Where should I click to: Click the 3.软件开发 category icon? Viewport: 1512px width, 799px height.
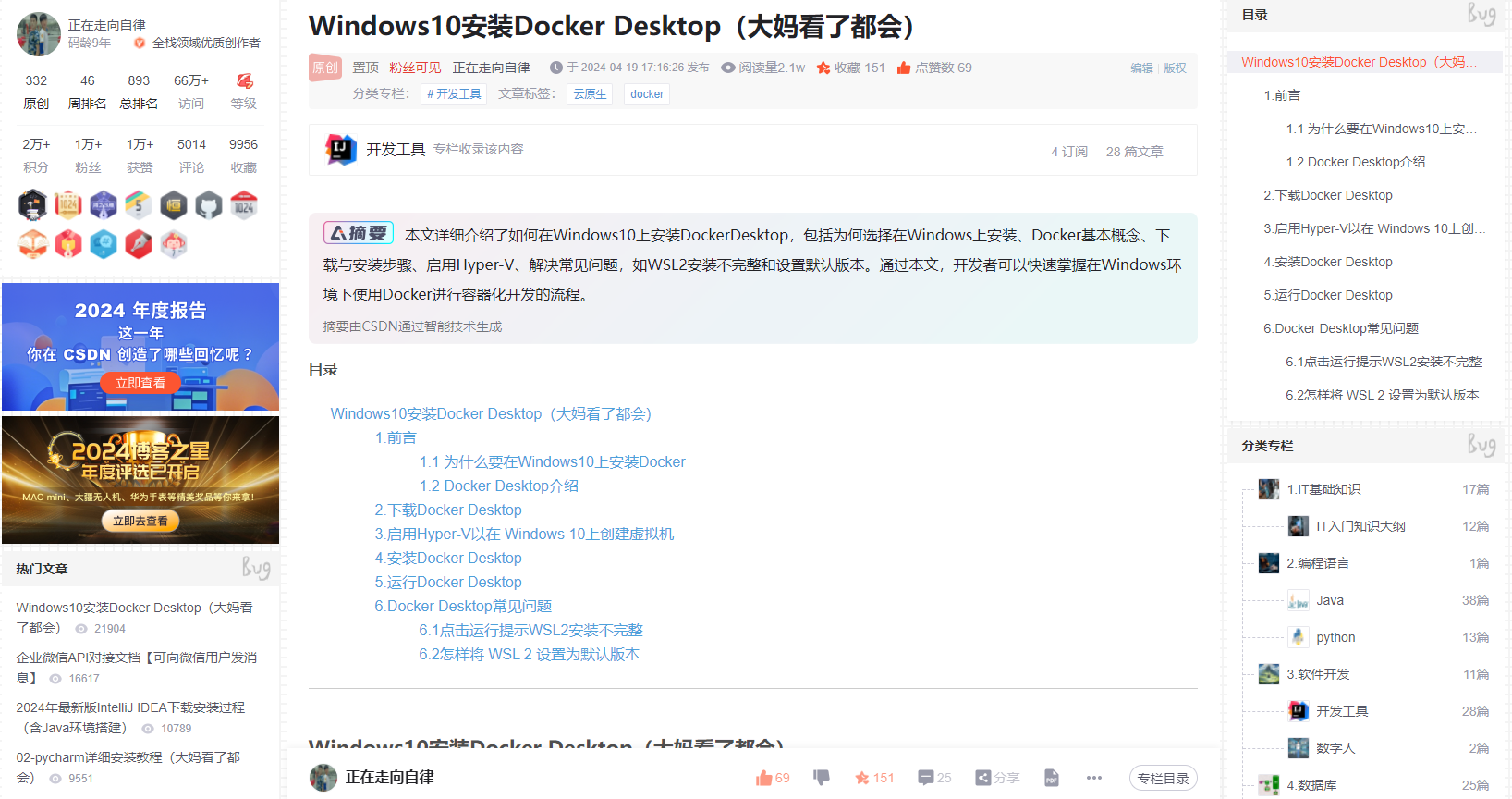(x=1269, y=674)
